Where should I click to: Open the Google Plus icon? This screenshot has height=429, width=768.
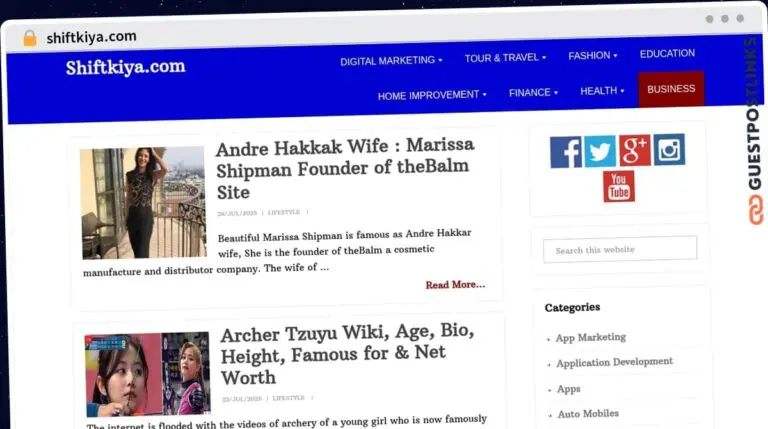click(634, 151)
